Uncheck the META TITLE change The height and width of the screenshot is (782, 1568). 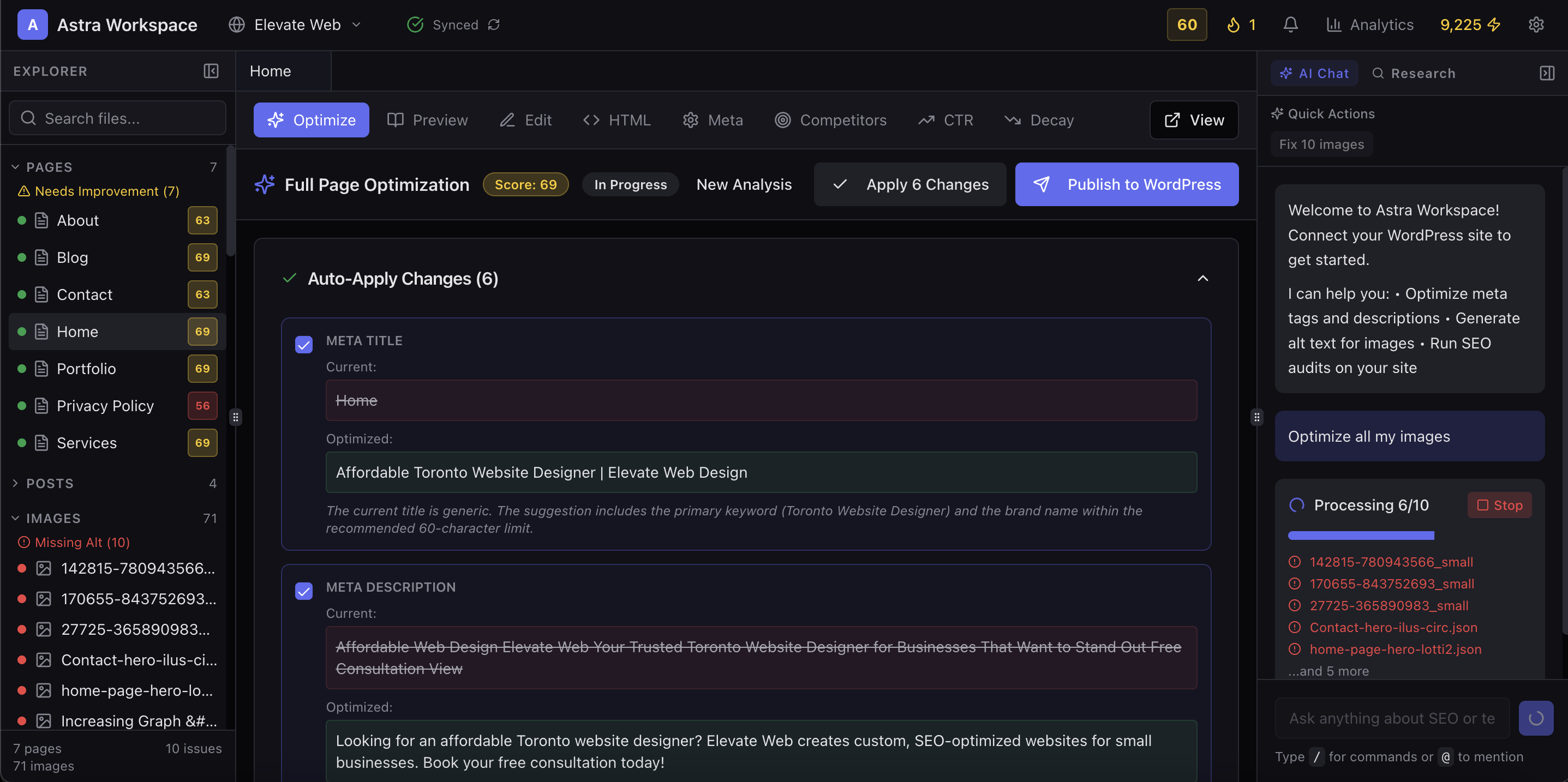pyautogui.click(x=304, y=345)
